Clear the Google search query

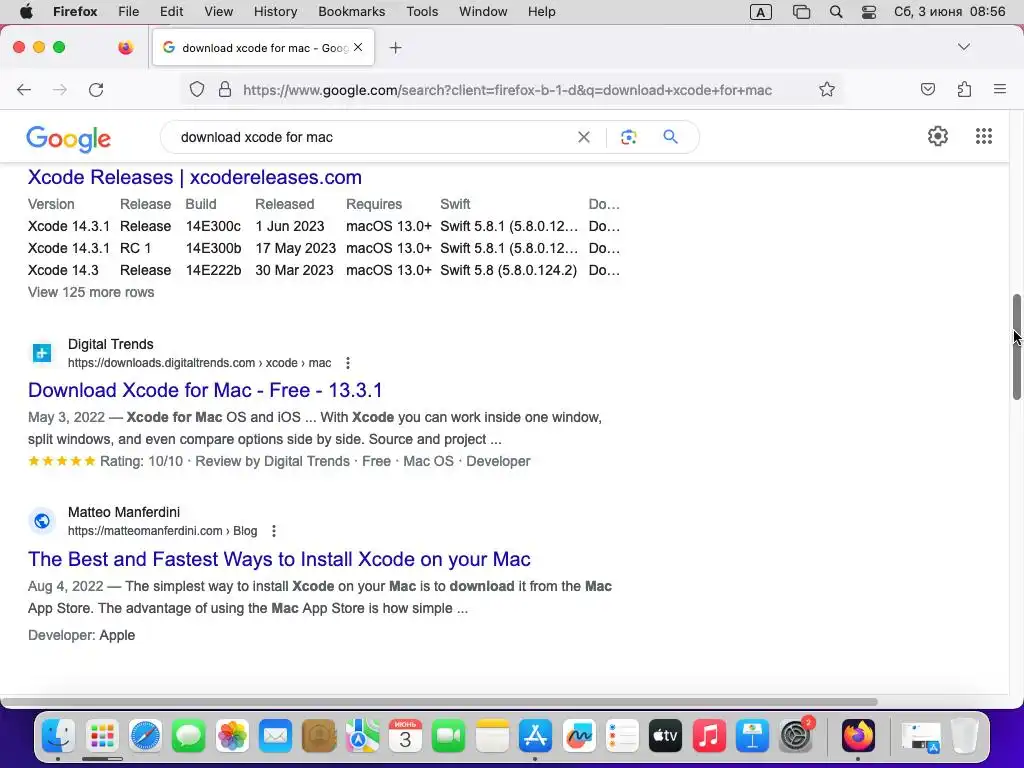pos(584,137)
